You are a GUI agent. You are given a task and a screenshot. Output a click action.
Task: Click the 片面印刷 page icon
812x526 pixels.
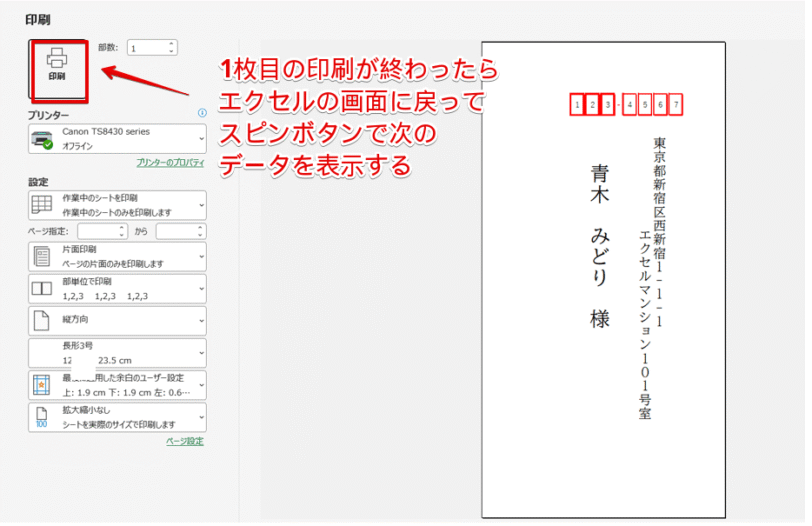coord(41,256)
